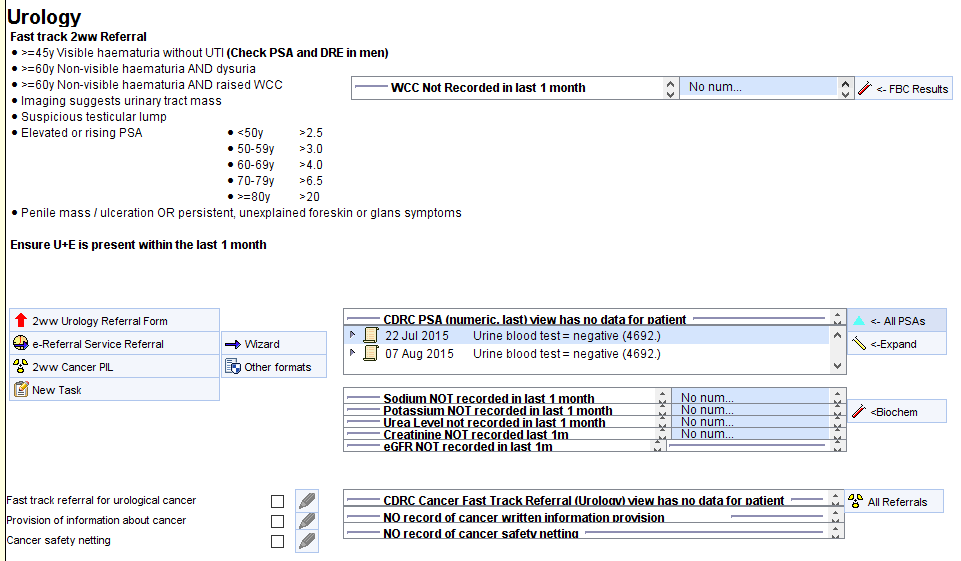Click the Sodium NOT recorded in last 1 month text
961x561 pixels.
(488, 399)
